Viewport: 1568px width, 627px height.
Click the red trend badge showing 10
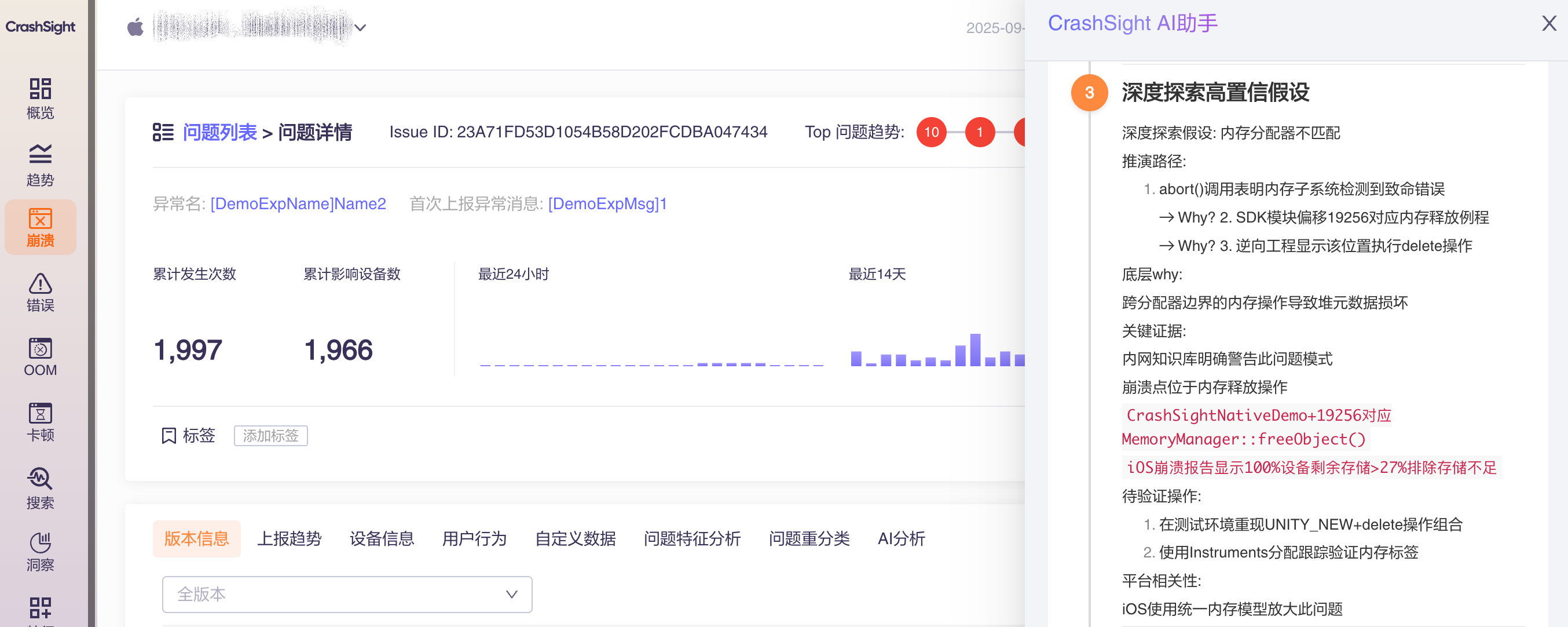(931, 132)
